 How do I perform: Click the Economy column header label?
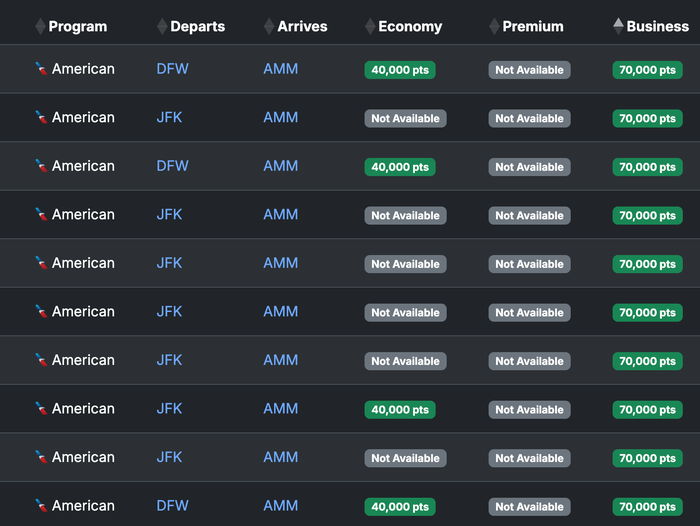(x=410, y=26)
